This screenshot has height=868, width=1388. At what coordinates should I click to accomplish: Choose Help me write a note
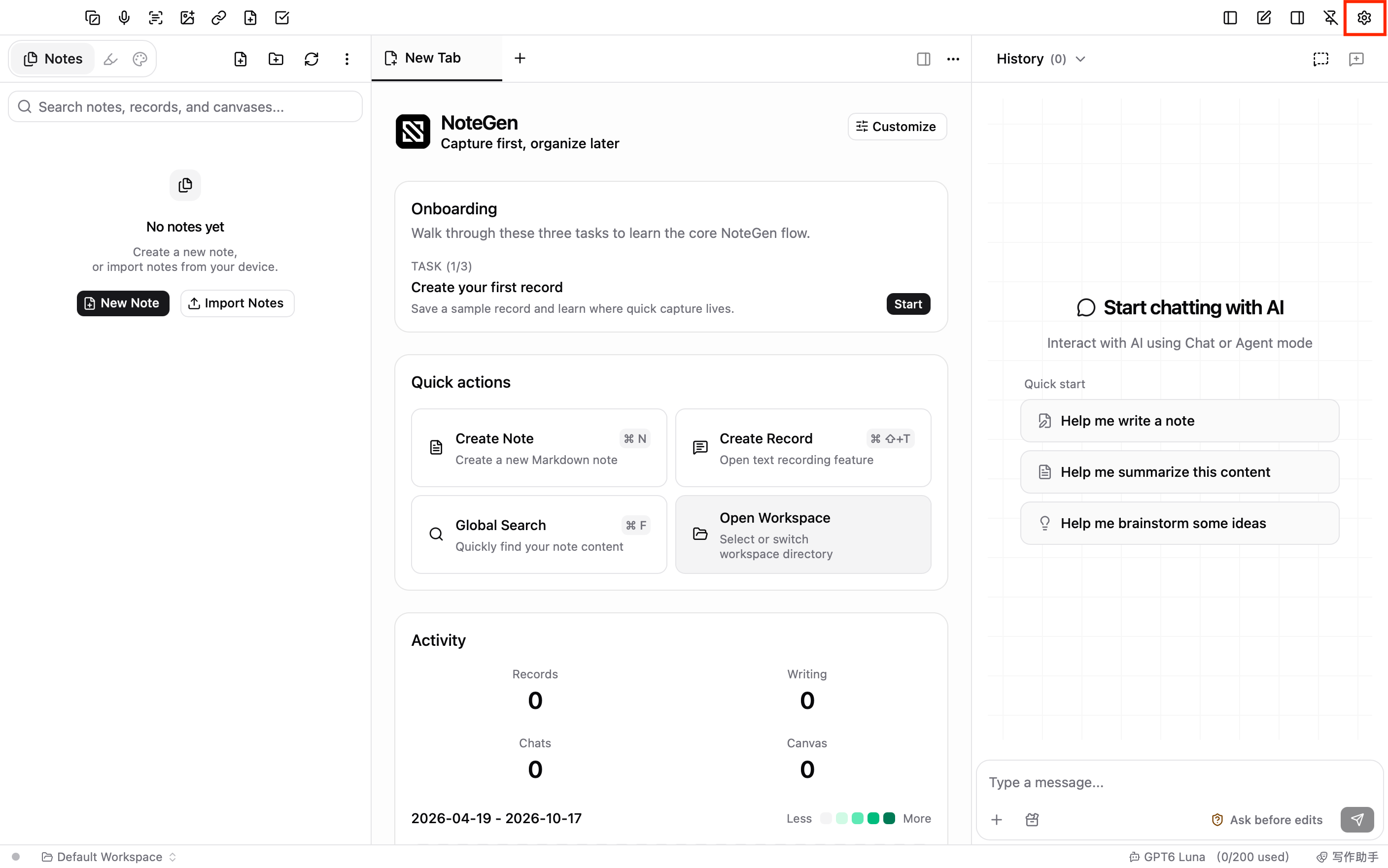1180,421
